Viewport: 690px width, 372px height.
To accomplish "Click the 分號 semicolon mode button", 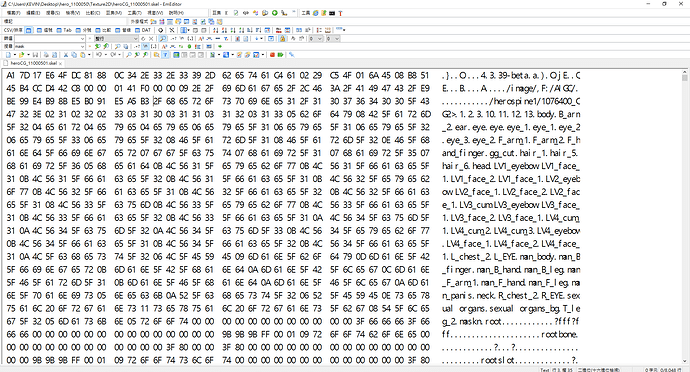I will (84, 30).
